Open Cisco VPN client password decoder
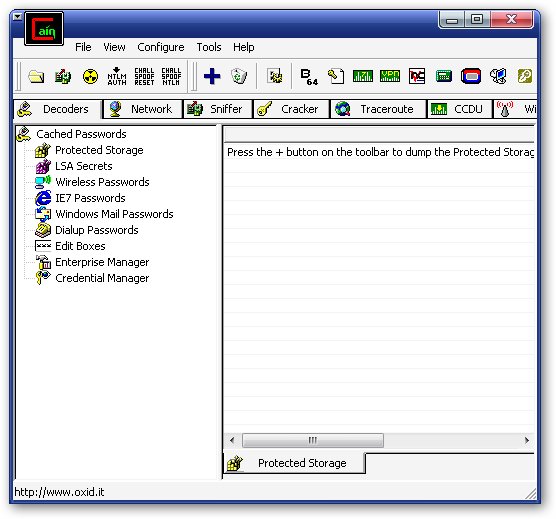This screenshot has width=556, height=519. [x=390, y=76]
